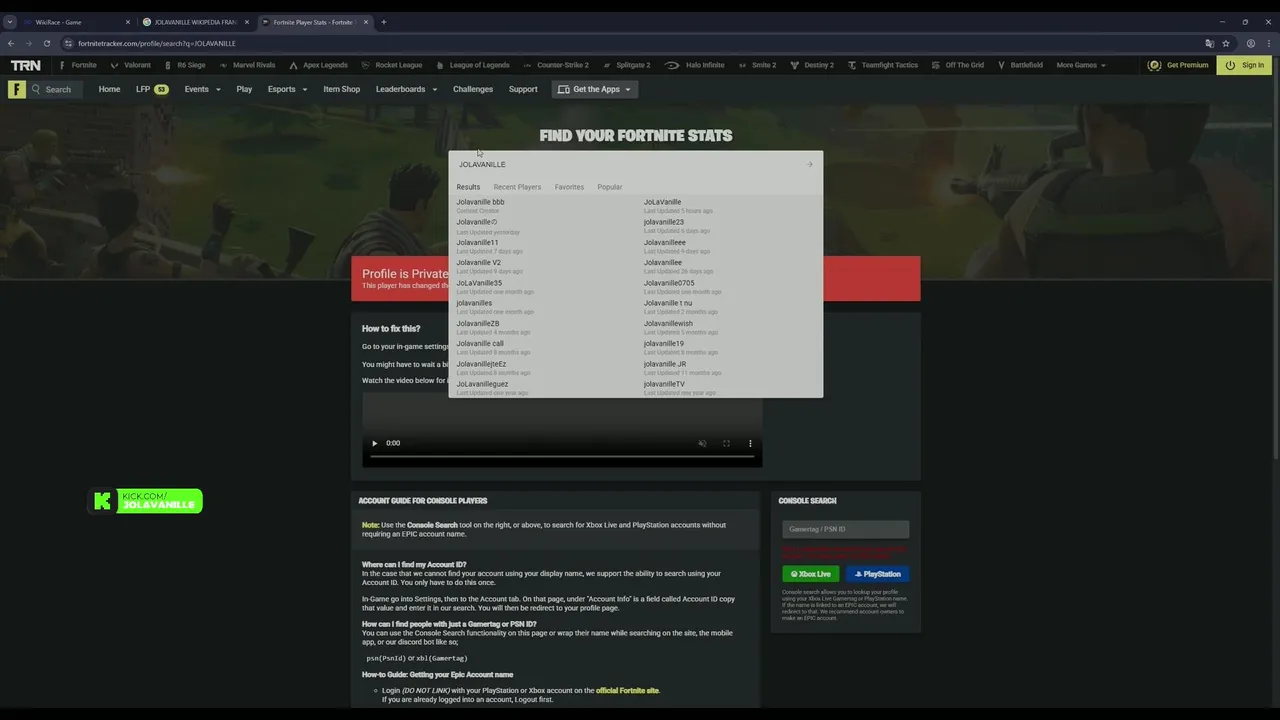Play the tutorial video
1280x720 pixels.
[375, 443]
